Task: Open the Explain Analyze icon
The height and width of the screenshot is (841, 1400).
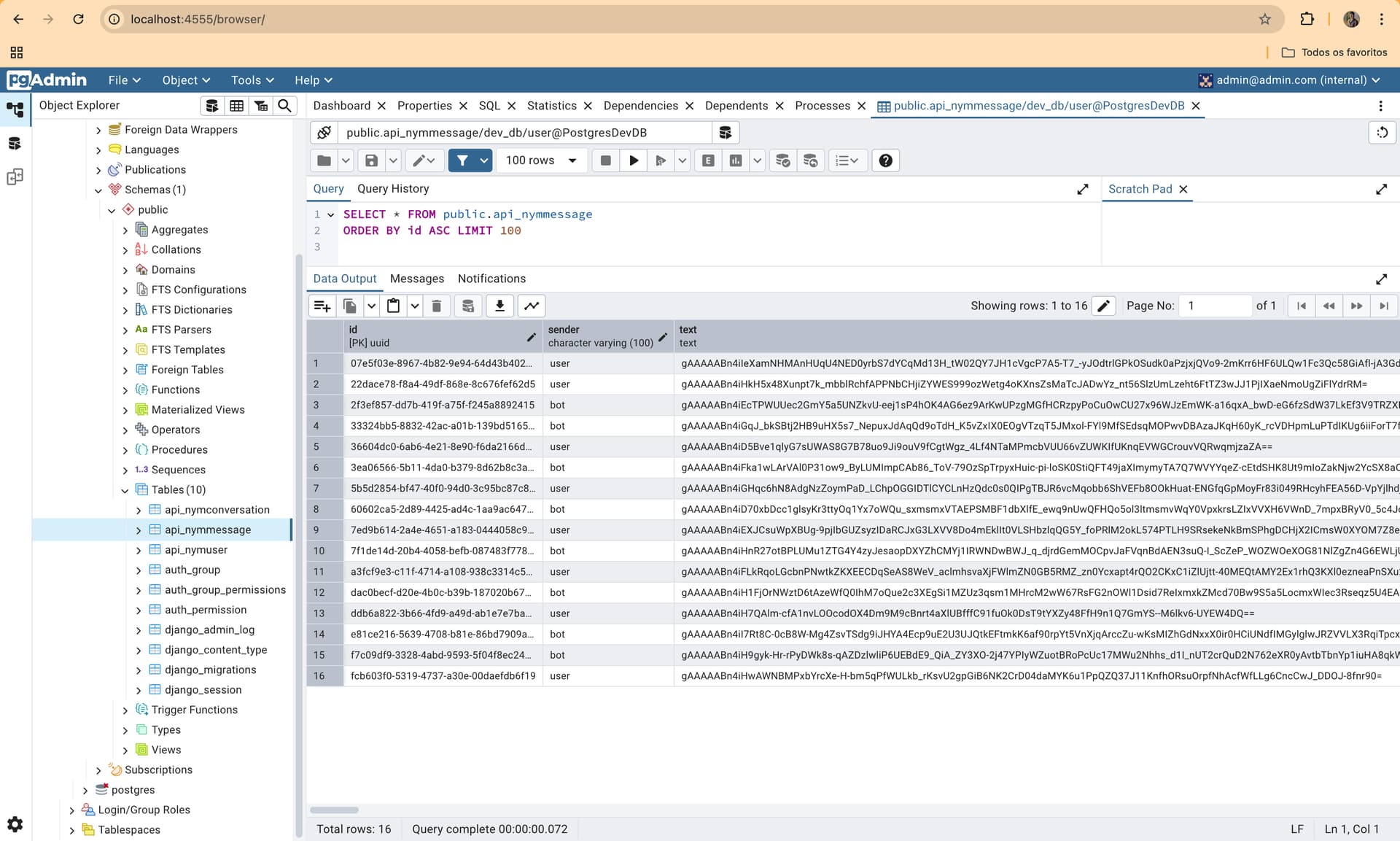Action: click(736, 160)
